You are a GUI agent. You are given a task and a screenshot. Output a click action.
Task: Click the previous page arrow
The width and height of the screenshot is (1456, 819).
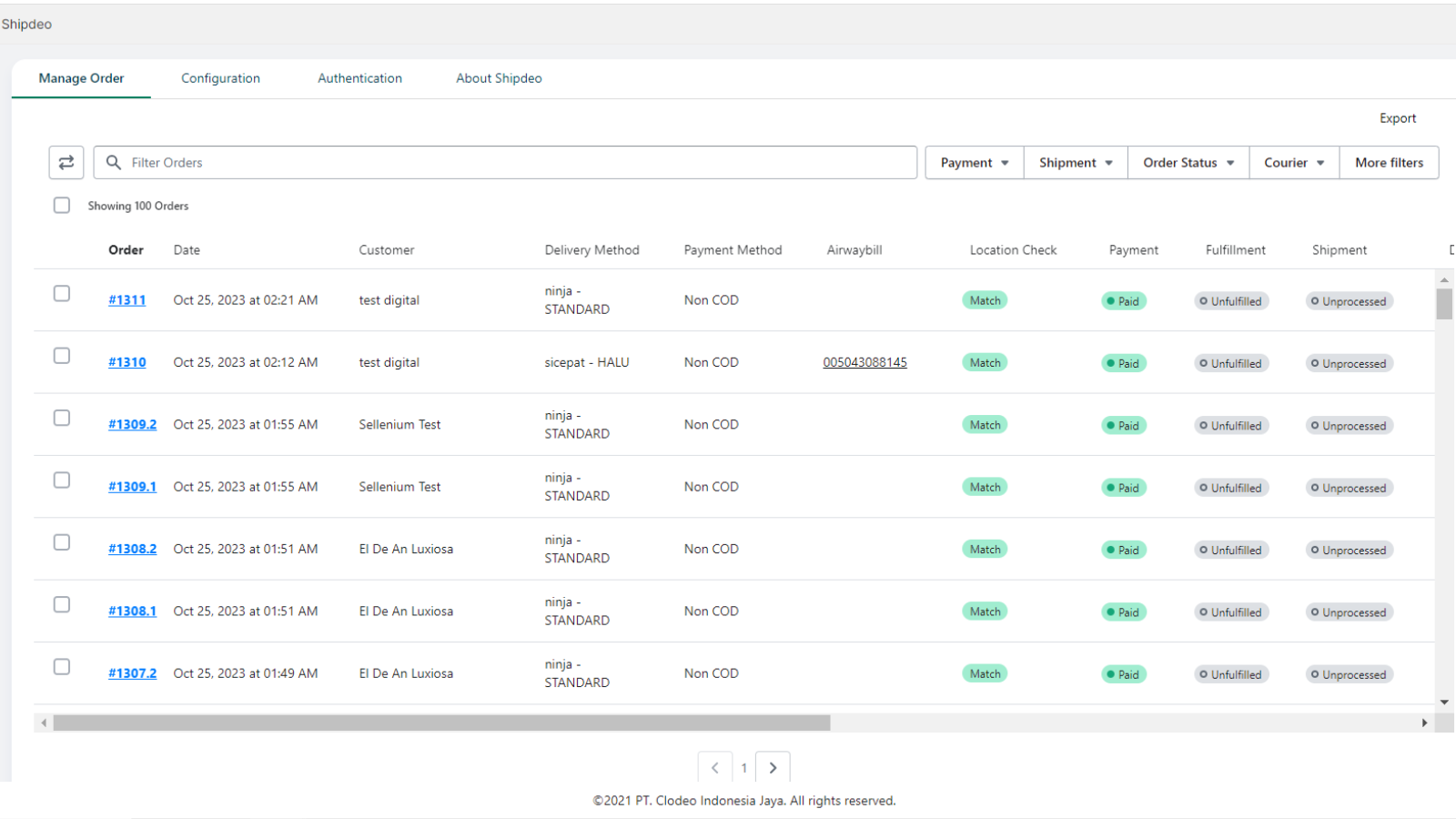pos(715,767)
